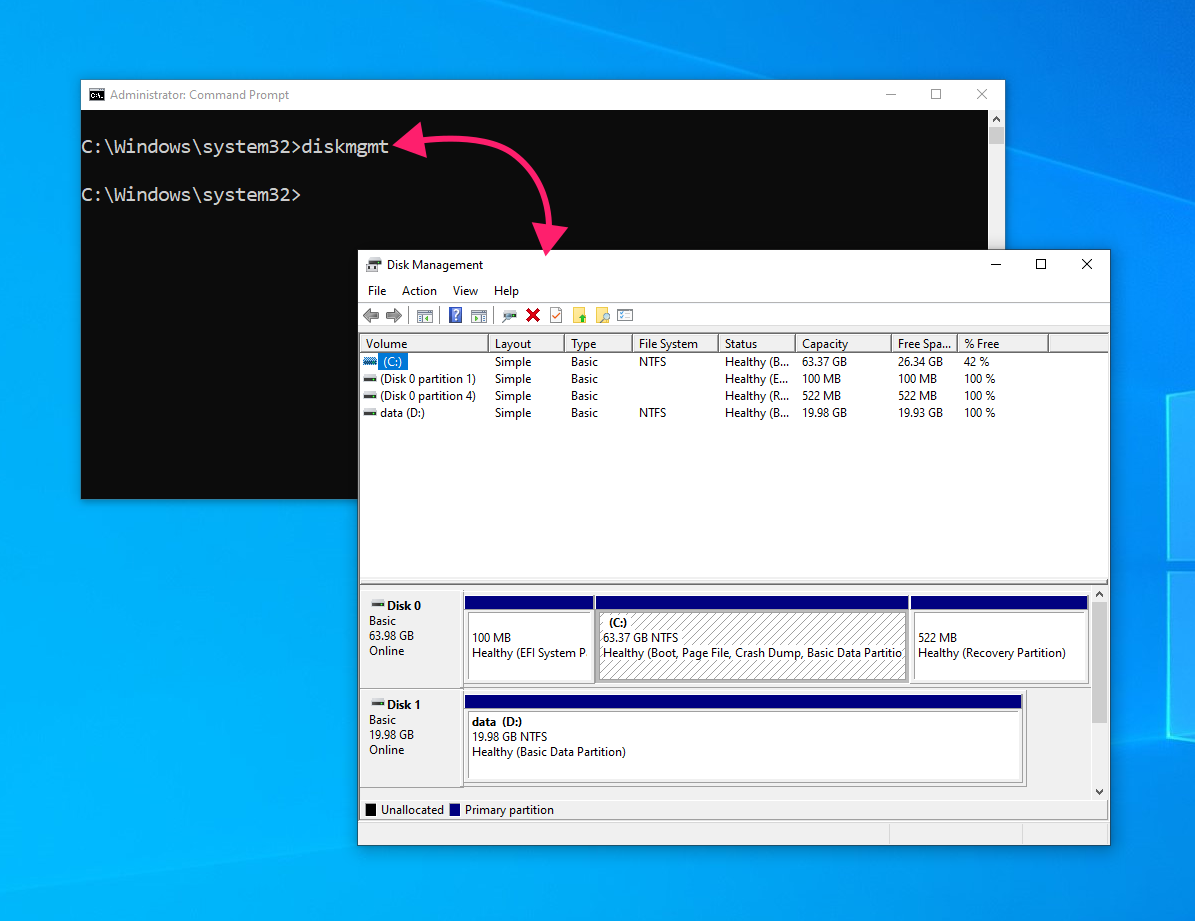
Task: Click the drive icon beside data (D:) row
Action: (x=370, y=412)
